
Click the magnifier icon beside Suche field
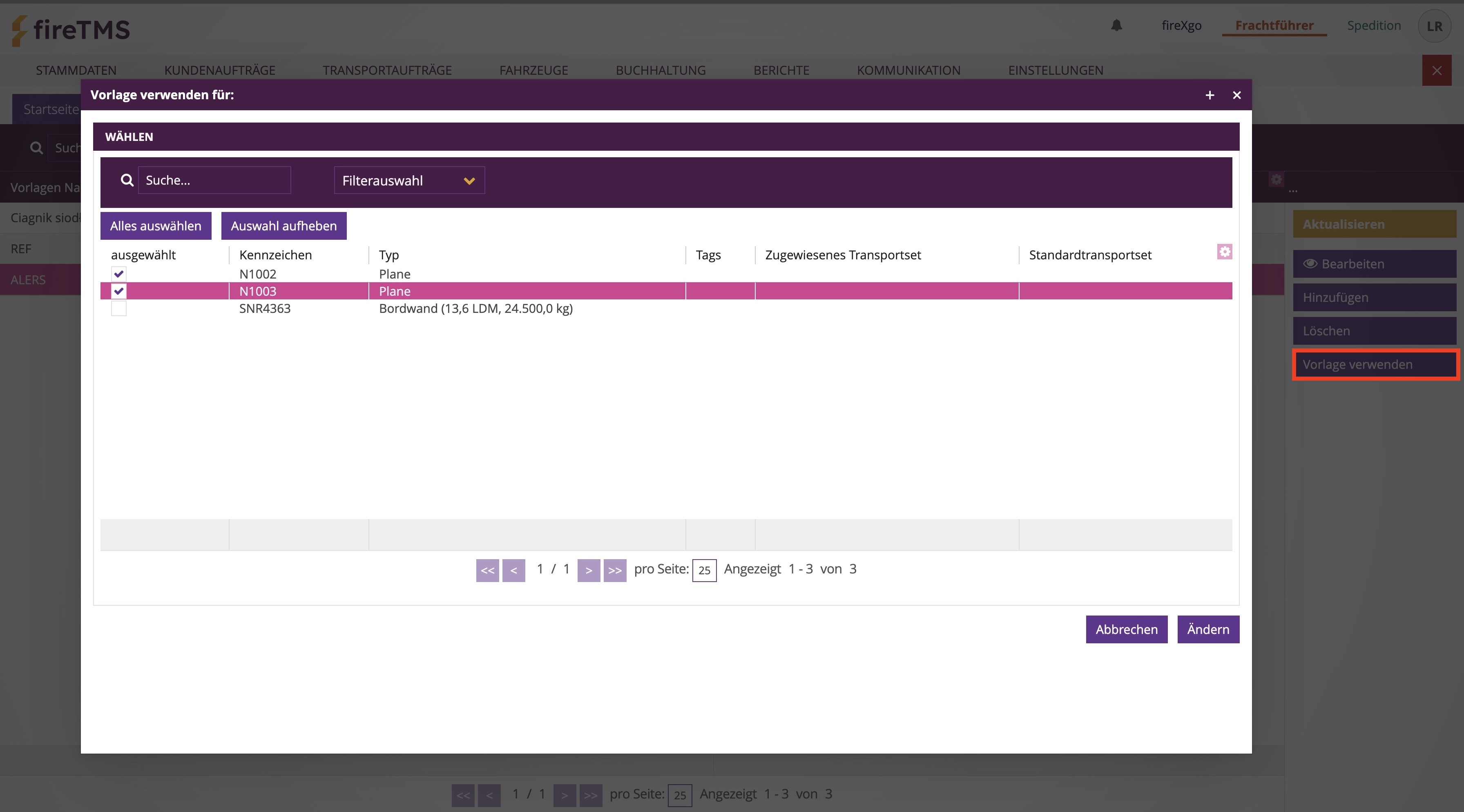coord(127,180)
